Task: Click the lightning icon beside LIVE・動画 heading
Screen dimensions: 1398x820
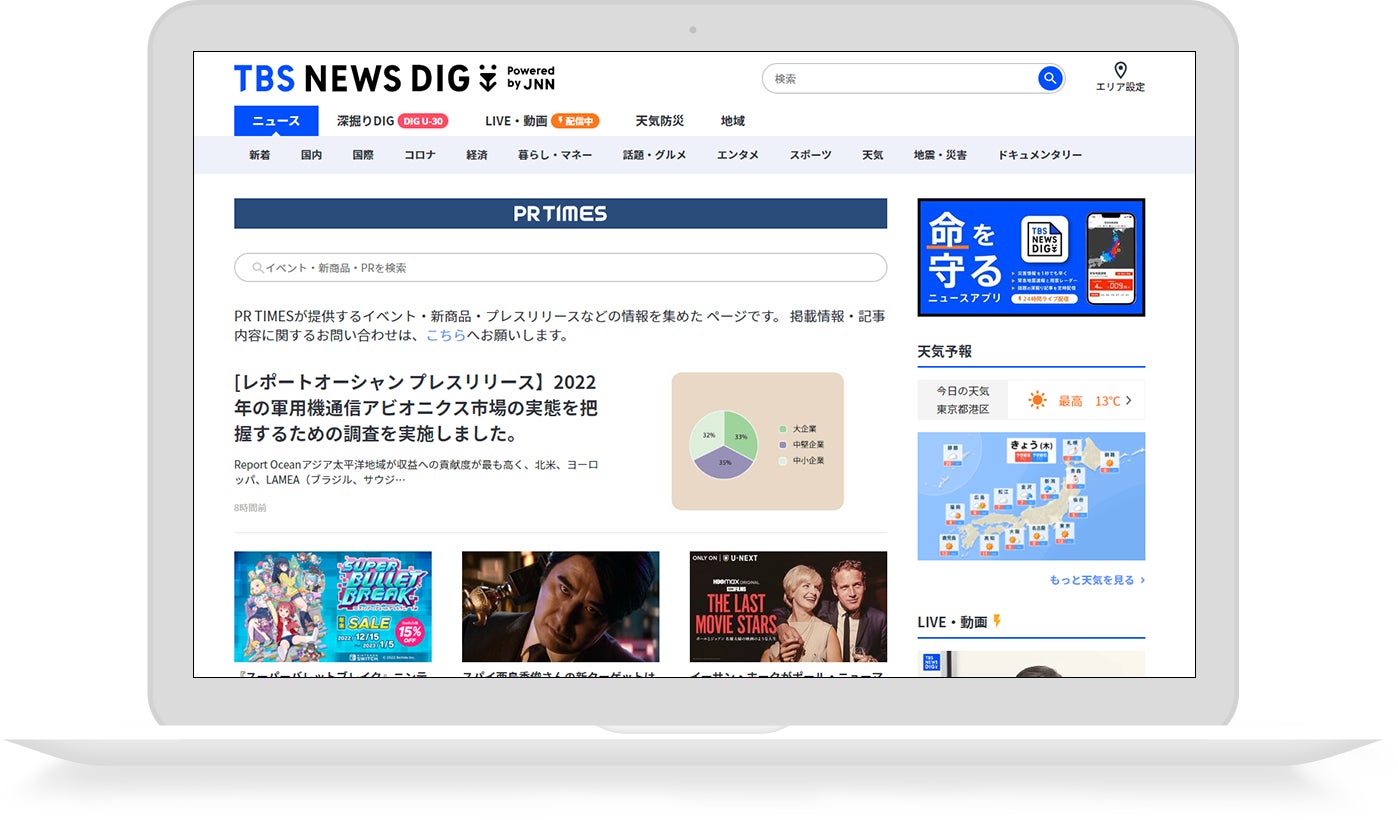Action: pos(996,621)
